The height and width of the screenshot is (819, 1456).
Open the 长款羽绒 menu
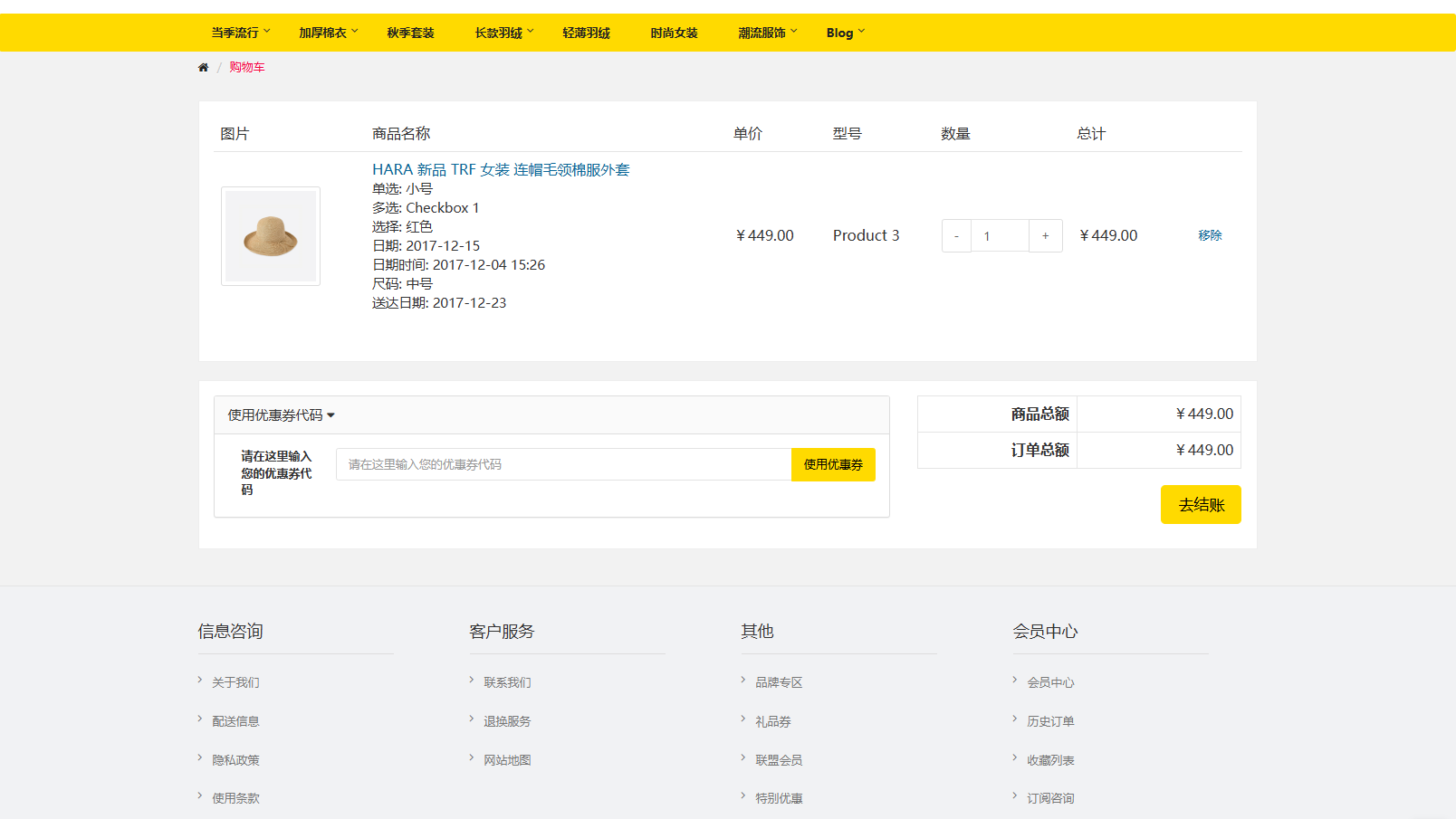(x=503, y=33)
